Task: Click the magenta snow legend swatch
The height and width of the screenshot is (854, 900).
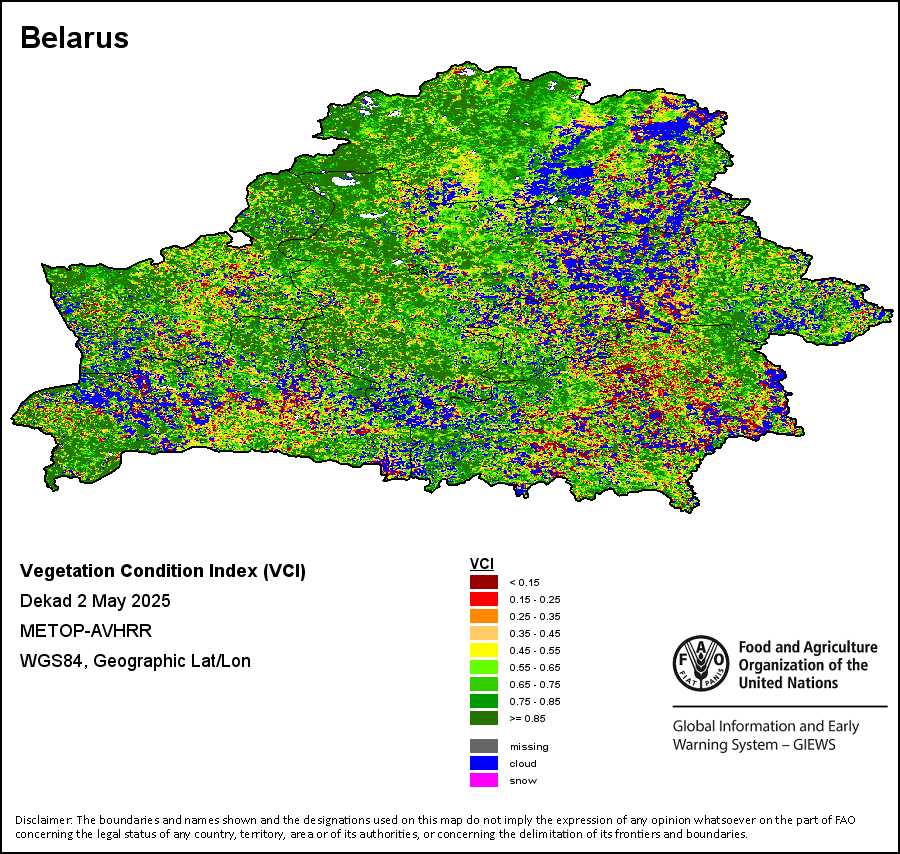Action: tap(484, 780)
